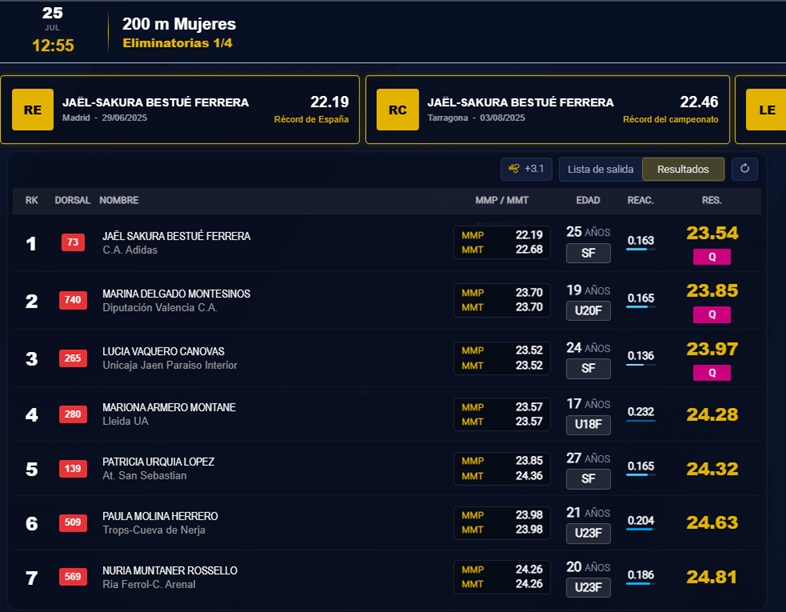Screen dimensions: 786x612
Task: Click U23F category tag for Nuria Muntaner
Action: [x=588, y=587]
